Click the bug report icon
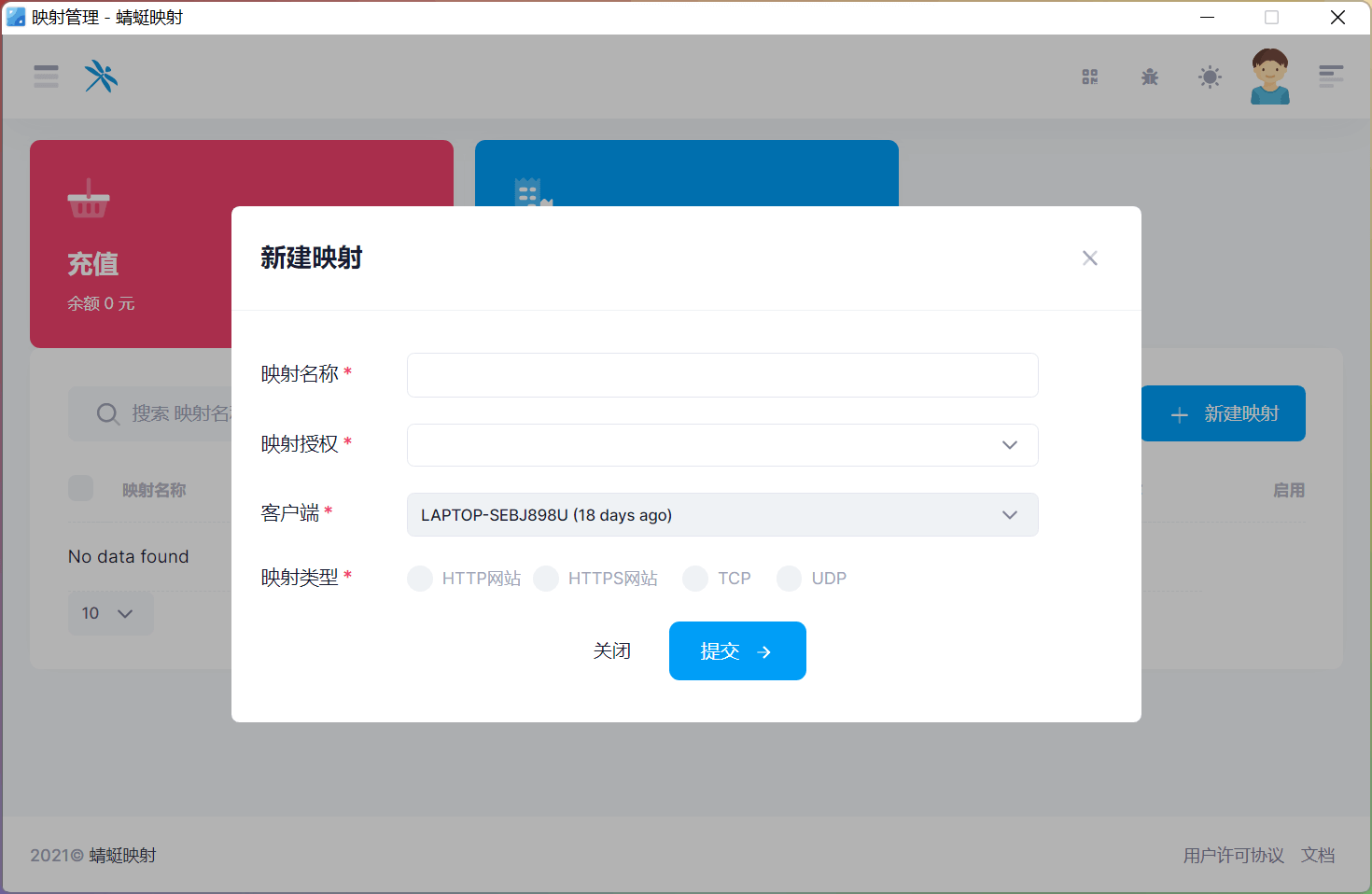1372x894 pixels. pyautogui.click(x=1150, y=77)
